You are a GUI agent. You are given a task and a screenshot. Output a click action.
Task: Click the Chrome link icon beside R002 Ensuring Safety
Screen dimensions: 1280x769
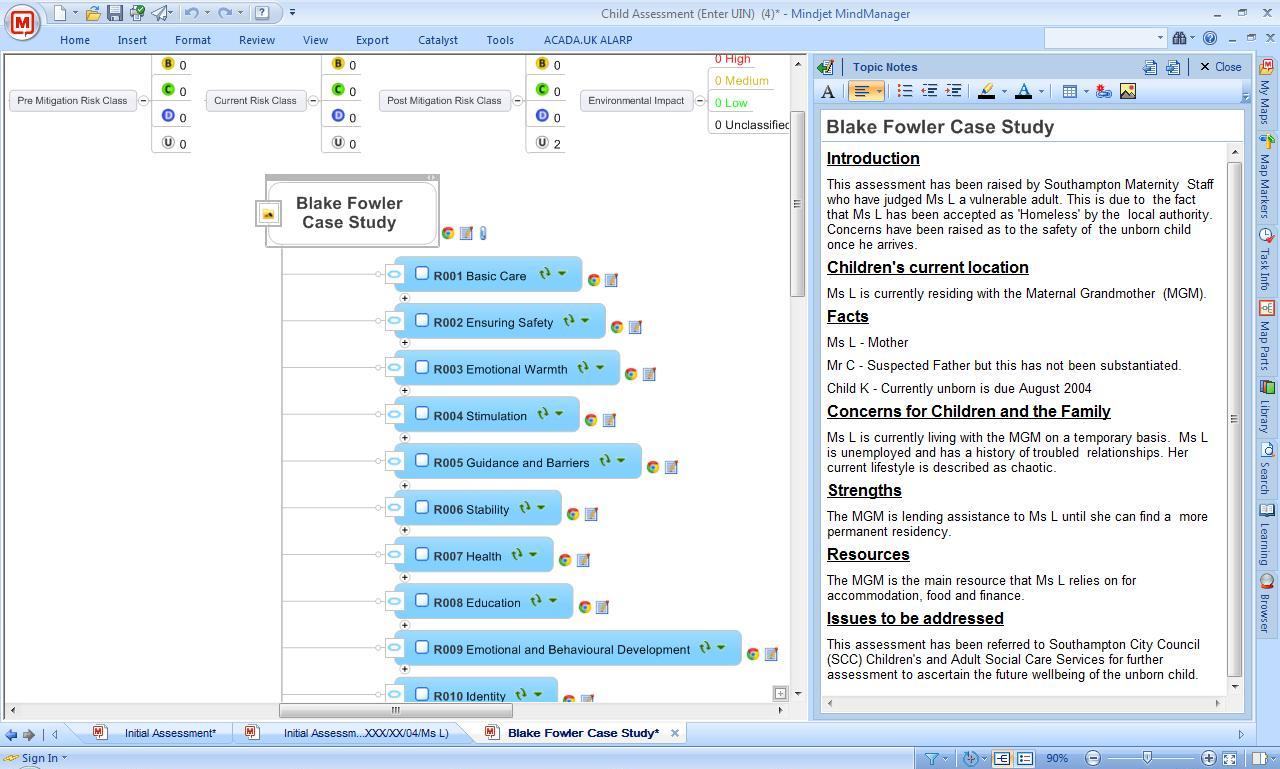(x=617, y=327)
